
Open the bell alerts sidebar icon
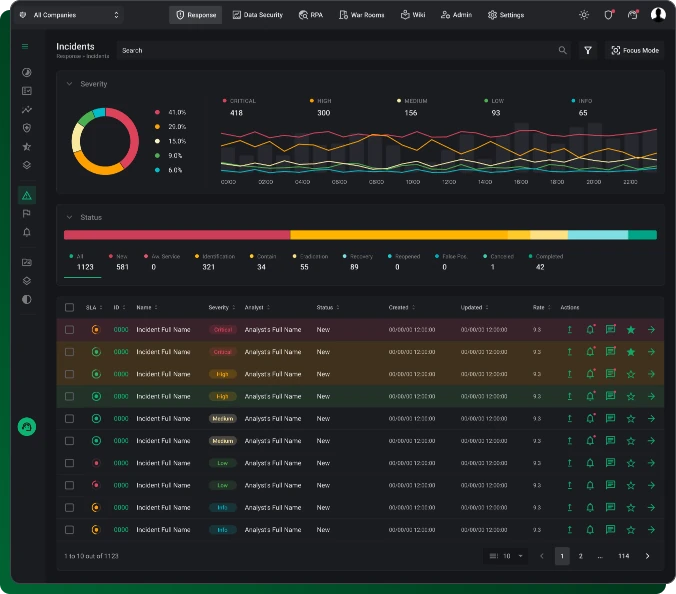click(x=27, y=232)
